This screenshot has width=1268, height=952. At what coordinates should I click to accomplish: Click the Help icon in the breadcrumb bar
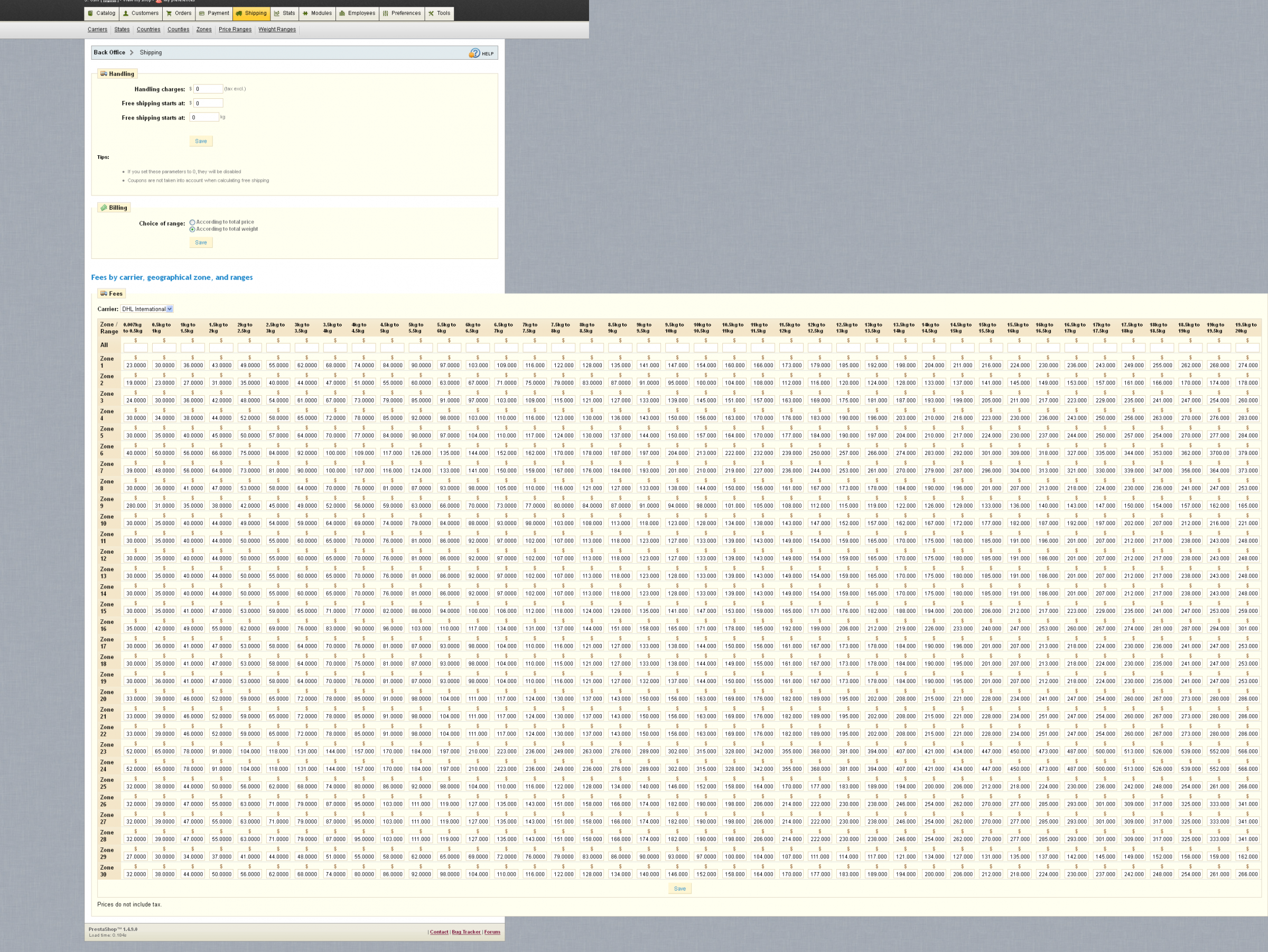coord(474,53)
